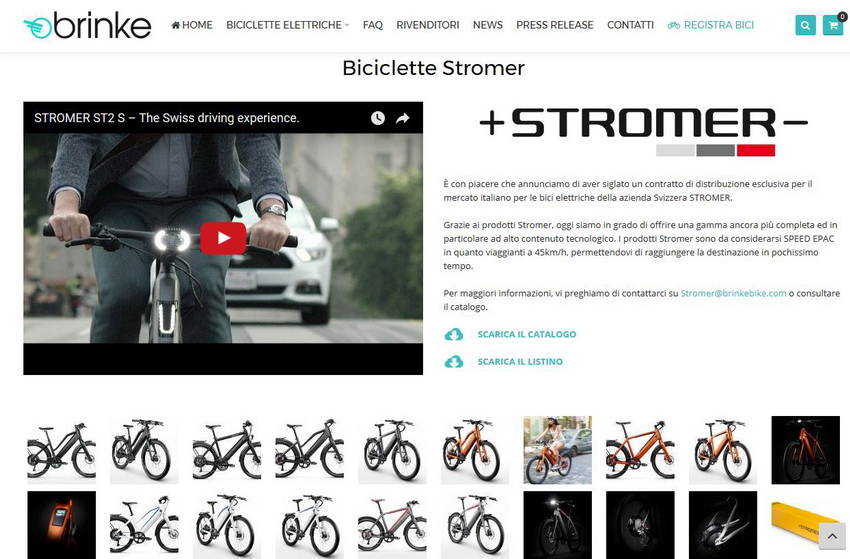Image resolution: width=850 pixels, height=559 pixels.
Task: Open the FAQ menu item
Action: pos(373,25)
